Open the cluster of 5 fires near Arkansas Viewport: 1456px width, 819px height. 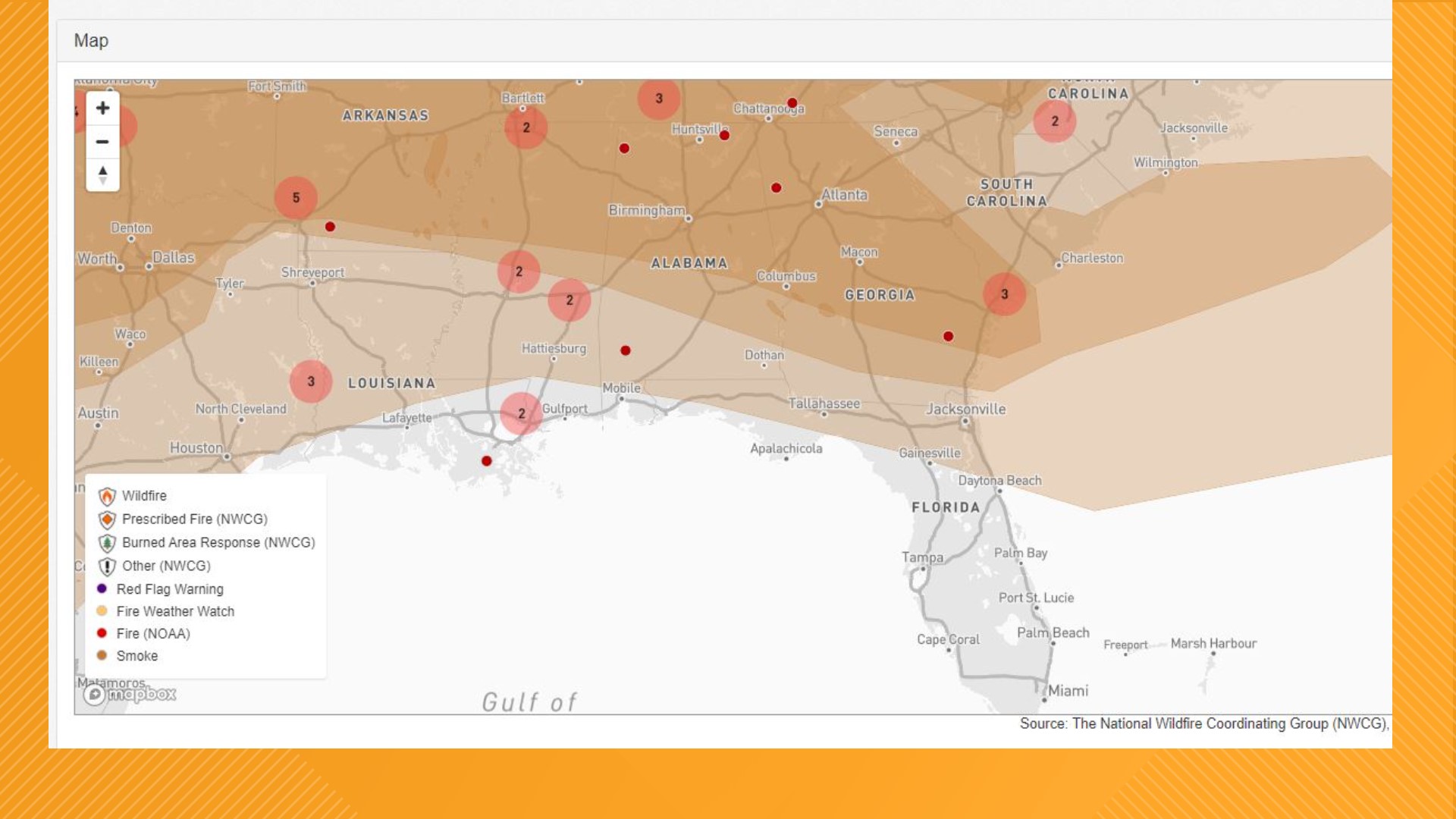point(296,198)
